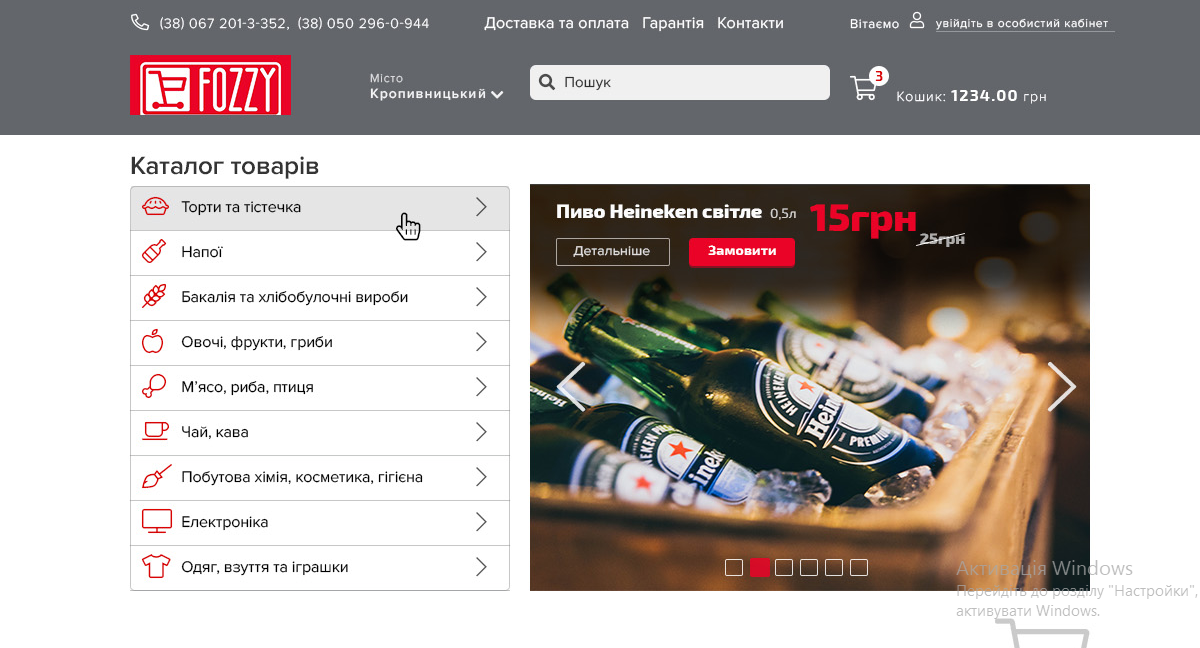Go to previous banner slide arrow

tap(571, 386)
